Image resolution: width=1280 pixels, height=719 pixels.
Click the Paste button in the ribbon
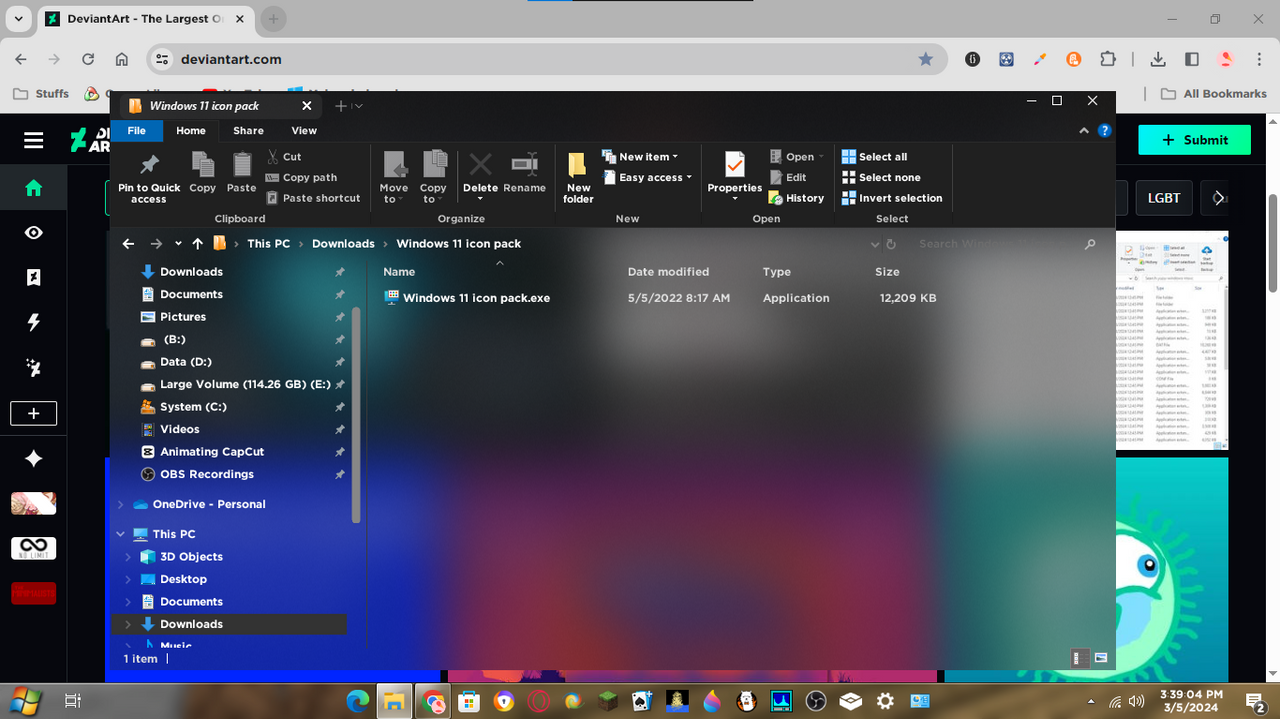[241, 172]
